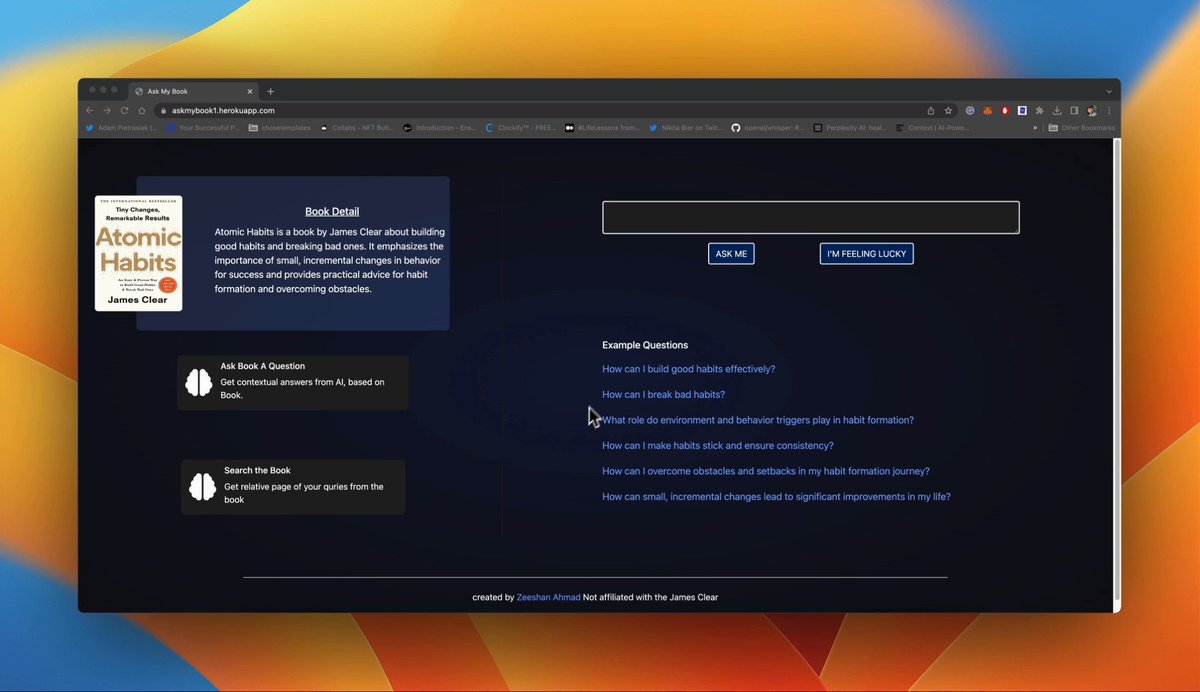Select 'How can I break bad habits?'
The width and height of the screenshot is (1200, 692).
663,395
